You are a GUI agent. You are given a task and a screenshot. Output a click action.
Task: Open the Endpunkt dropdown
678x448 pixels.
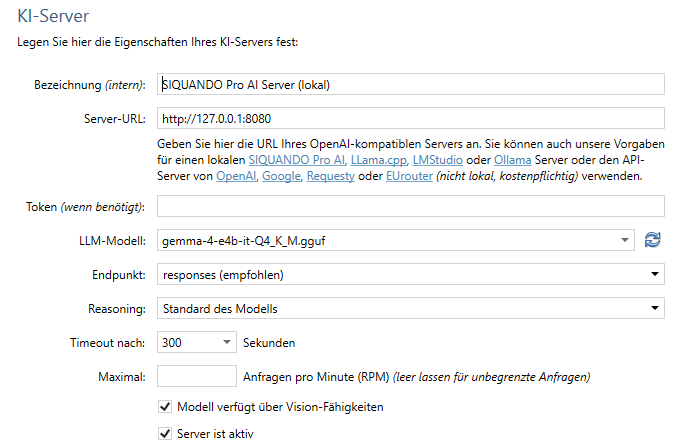pos(411,274)
